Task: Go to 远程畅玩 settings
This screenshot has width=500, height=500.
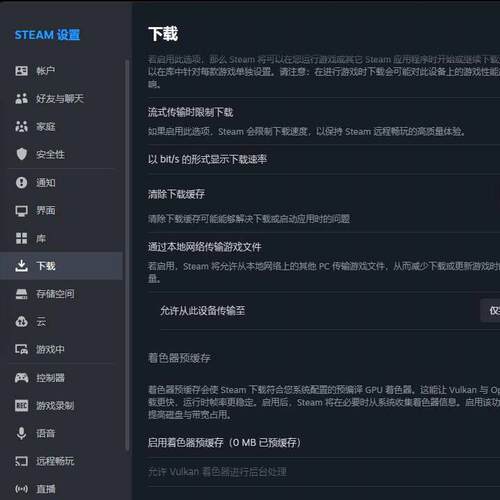Action: (x=62, y=461)
